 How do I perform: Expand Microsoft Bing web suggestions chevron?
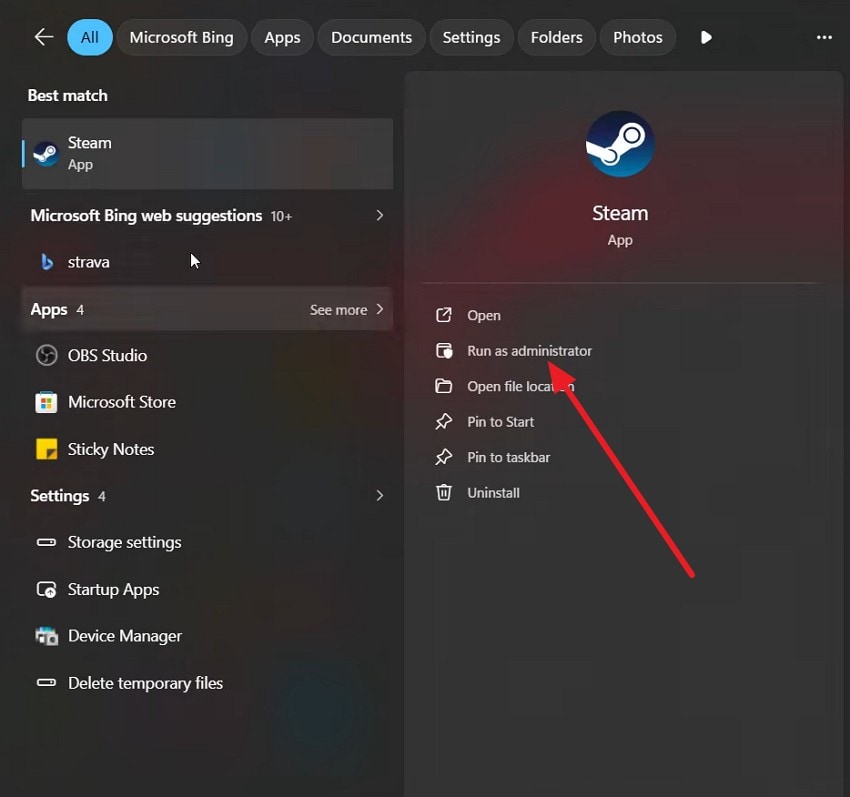pyautogui.click(x=379, y=216)
